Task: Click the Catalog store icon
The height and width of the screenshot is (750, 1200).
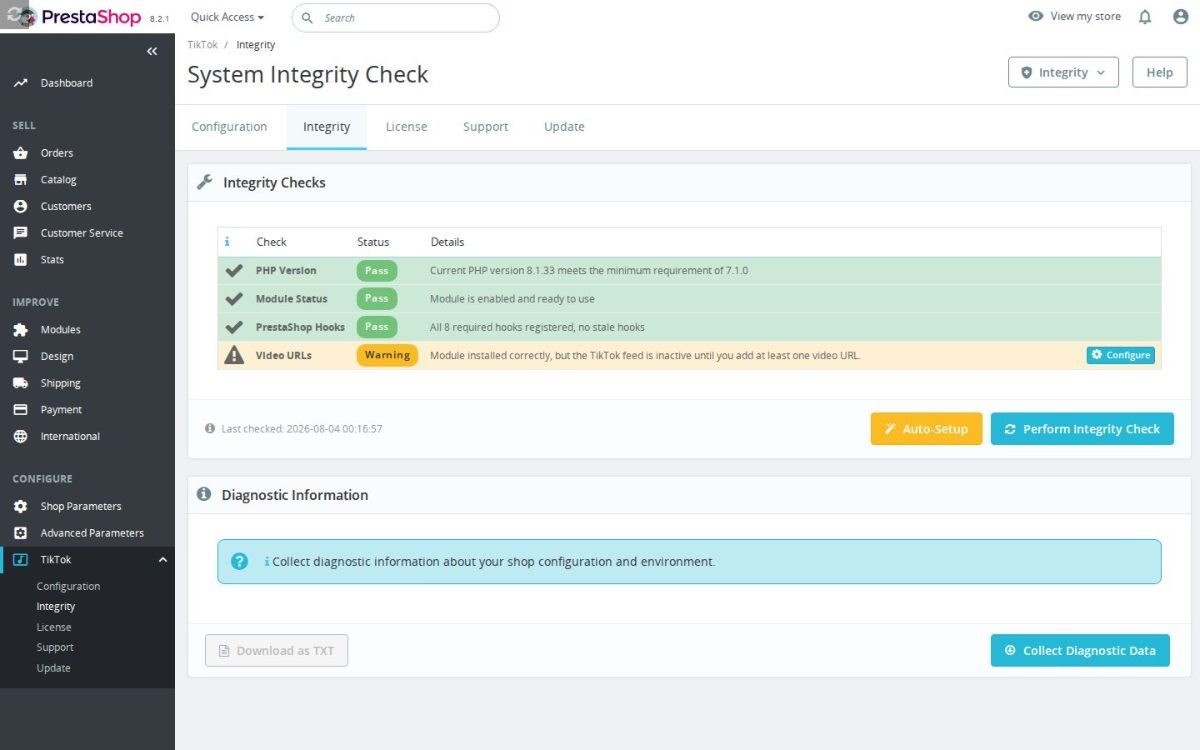Action: pyautogui.click(x=20, y=180)
